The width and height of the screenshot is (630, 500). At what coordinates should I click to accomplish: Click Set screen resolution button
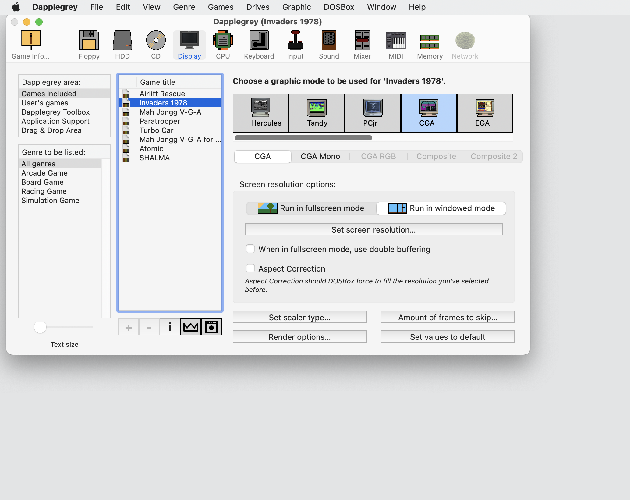374,230
